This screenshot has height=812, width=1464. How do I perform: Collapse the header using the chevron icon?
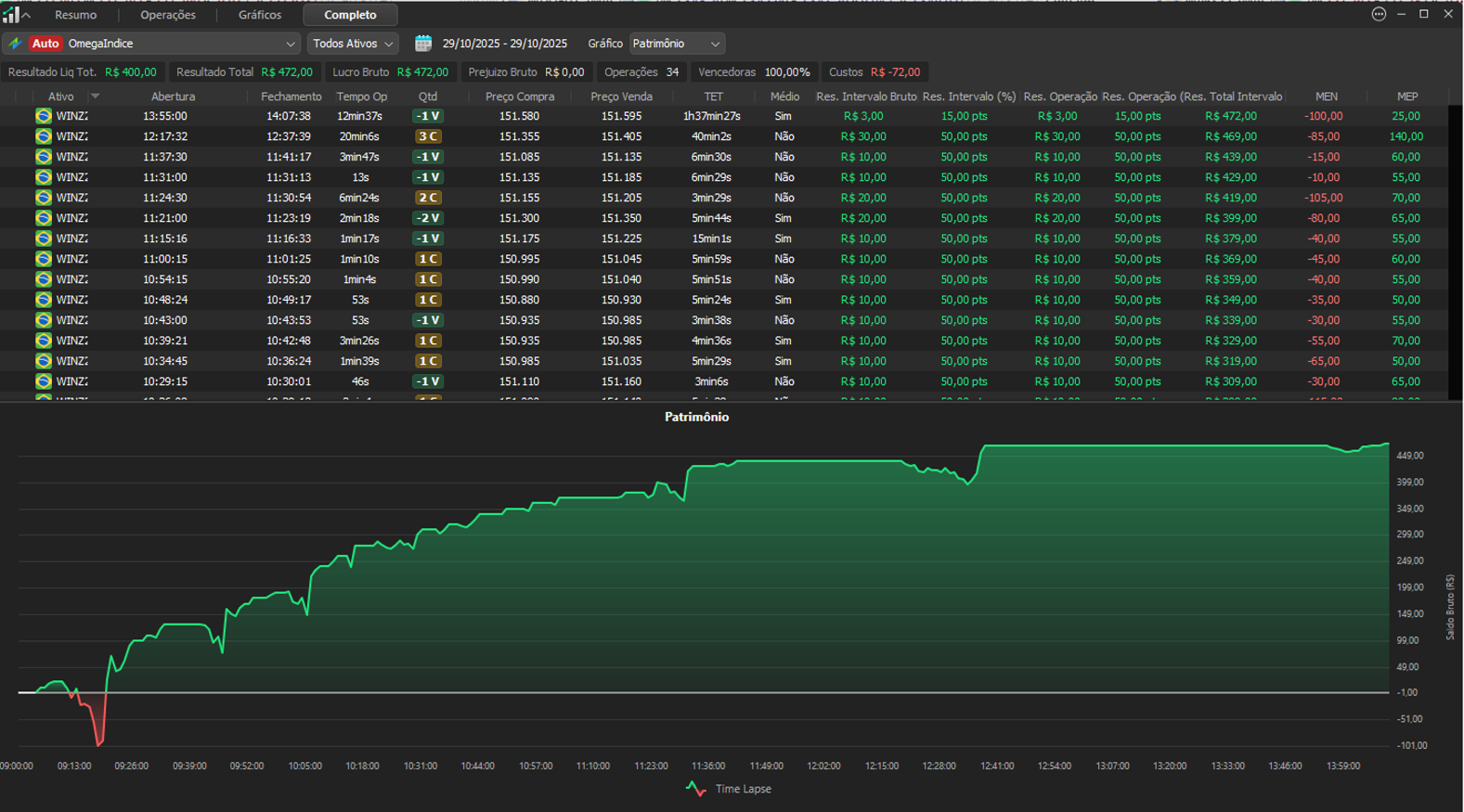click(26, 16)
